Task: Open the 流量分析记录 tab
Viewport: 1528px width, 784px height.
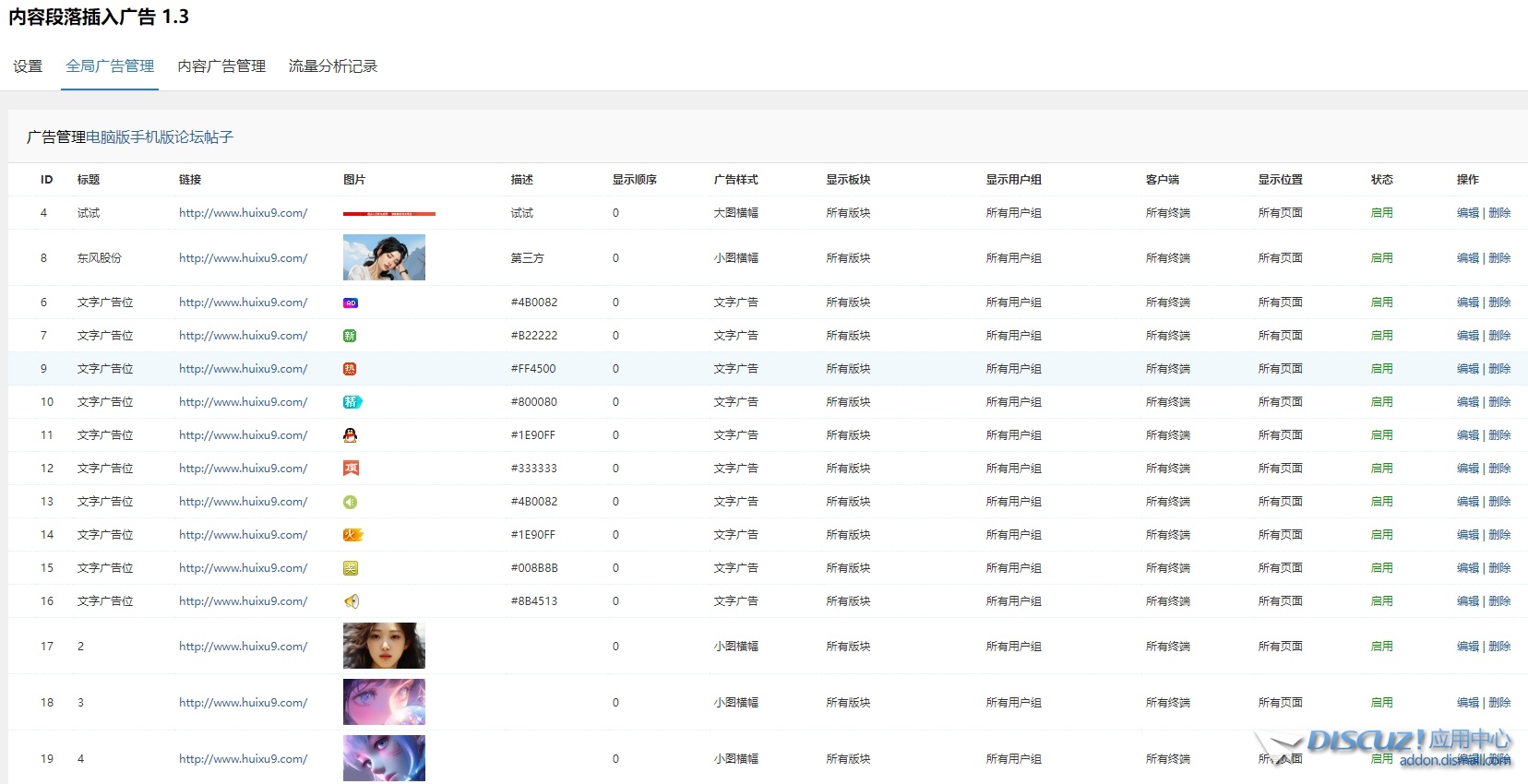Action: pos(333,66)
